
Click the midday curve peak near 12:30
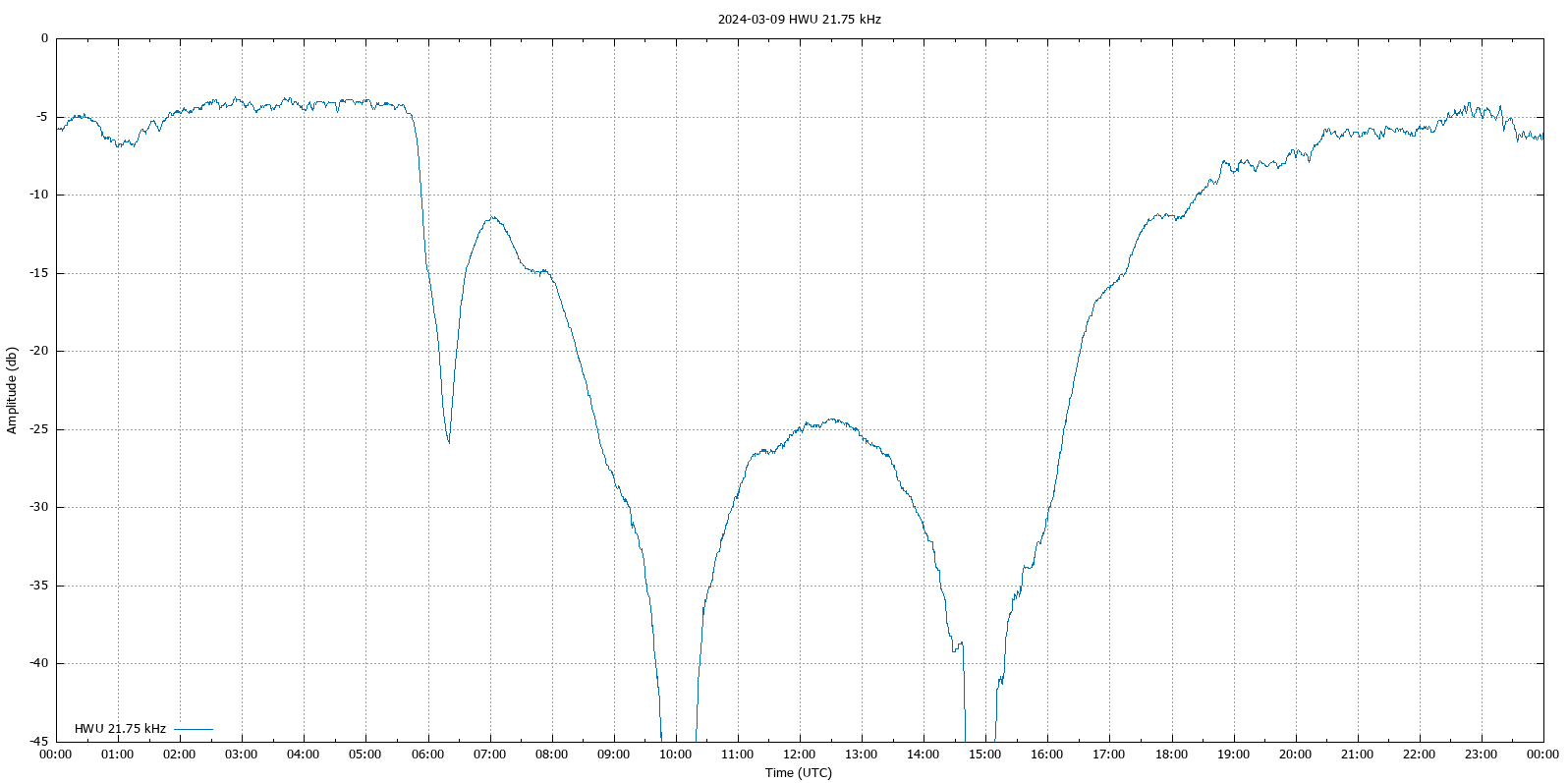pyautogui.click(x=833, y=419)
